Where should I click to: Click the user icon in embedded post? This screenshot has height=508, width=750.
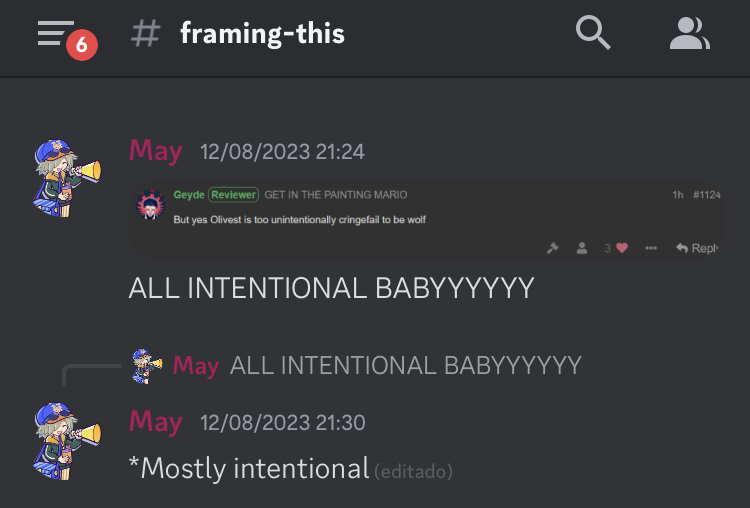[x=582, y=248]
